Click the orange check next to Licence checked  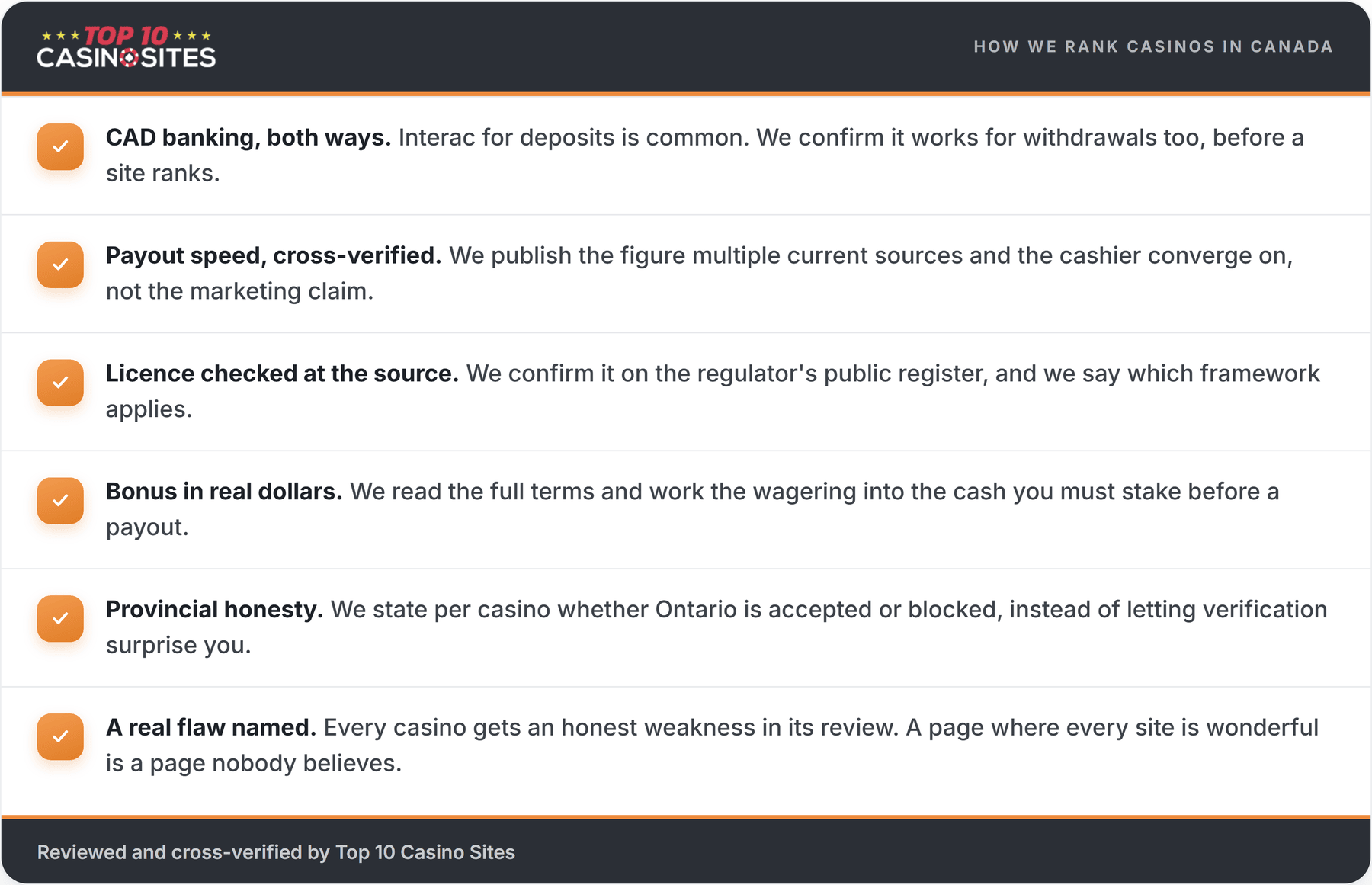[x=60, y=383]
